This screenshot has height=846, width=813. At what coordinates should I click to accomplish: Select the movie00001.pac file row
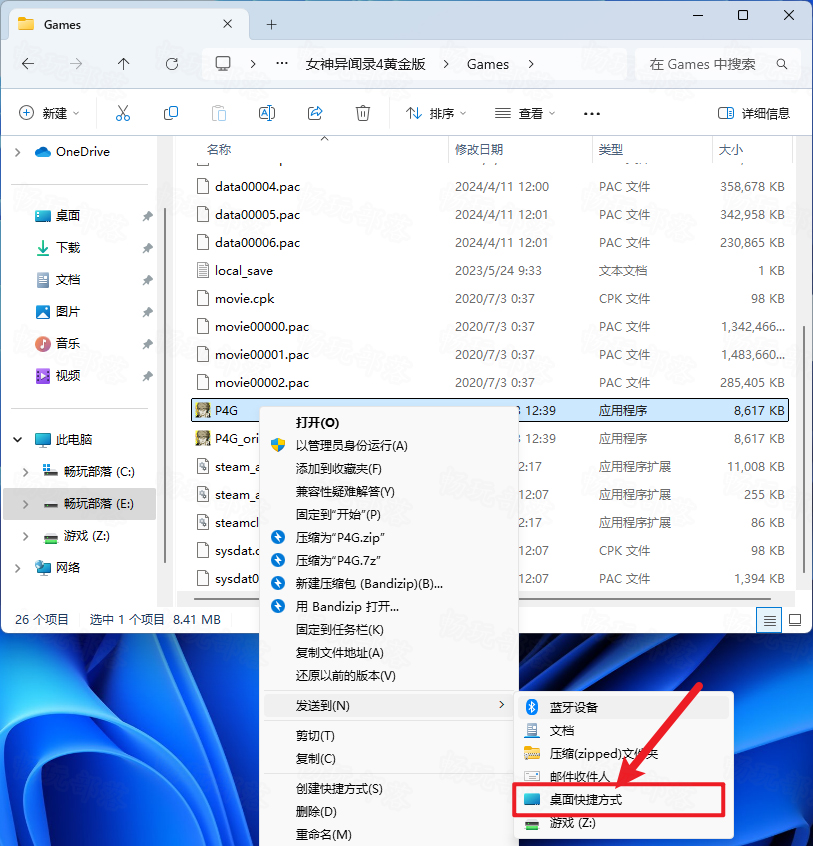pos(490,354)
